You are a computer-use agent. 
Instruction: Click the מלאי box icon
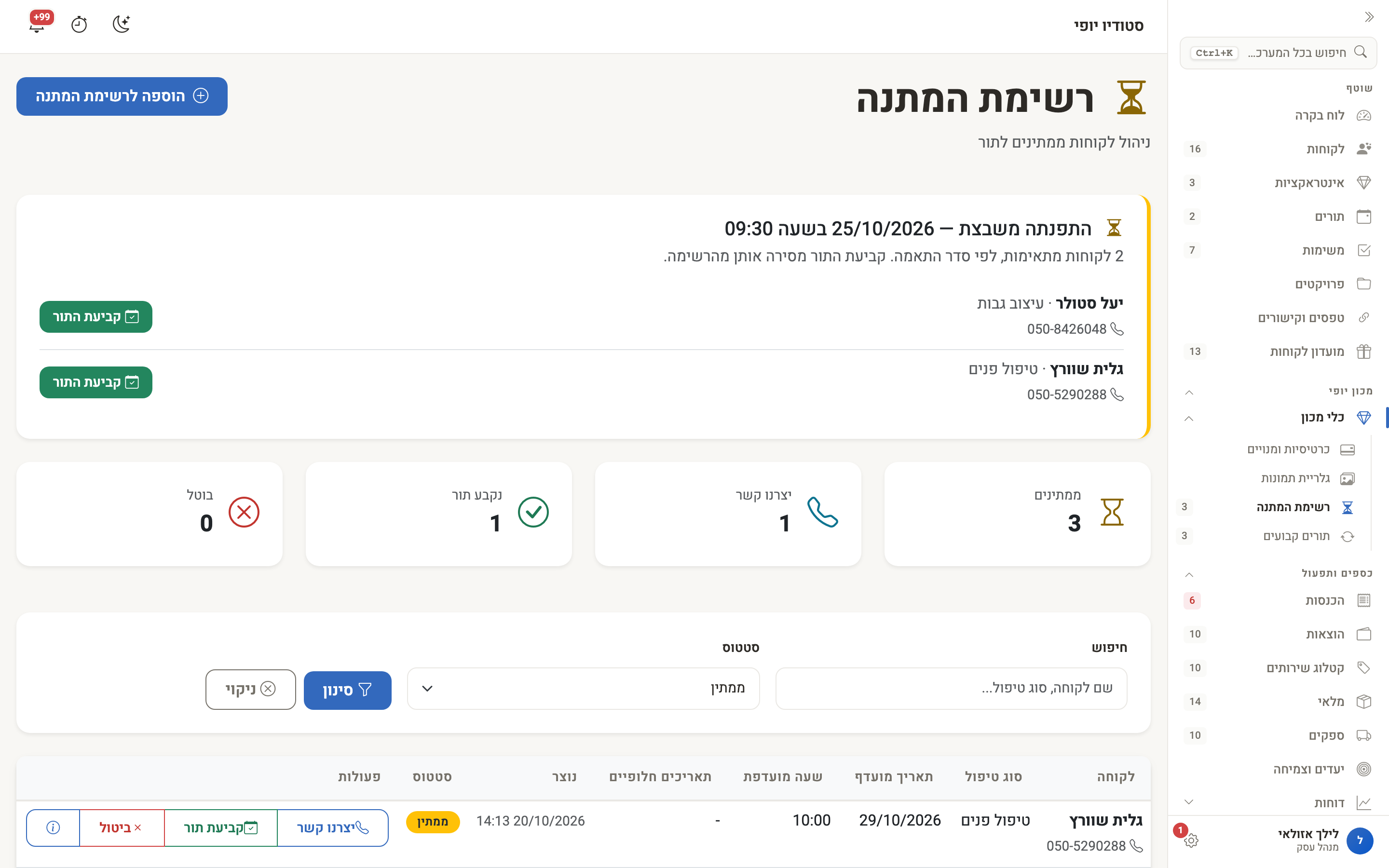click(x=1364, y=702)
